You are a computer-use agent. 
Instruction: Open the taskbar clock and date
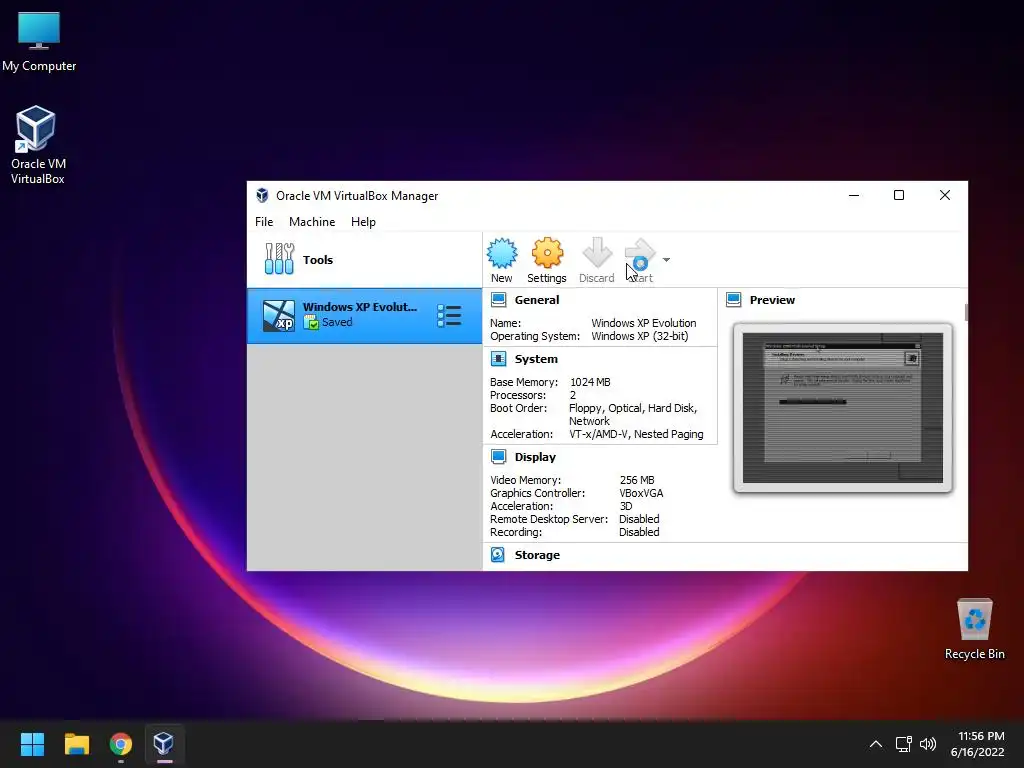click(978, 744)
